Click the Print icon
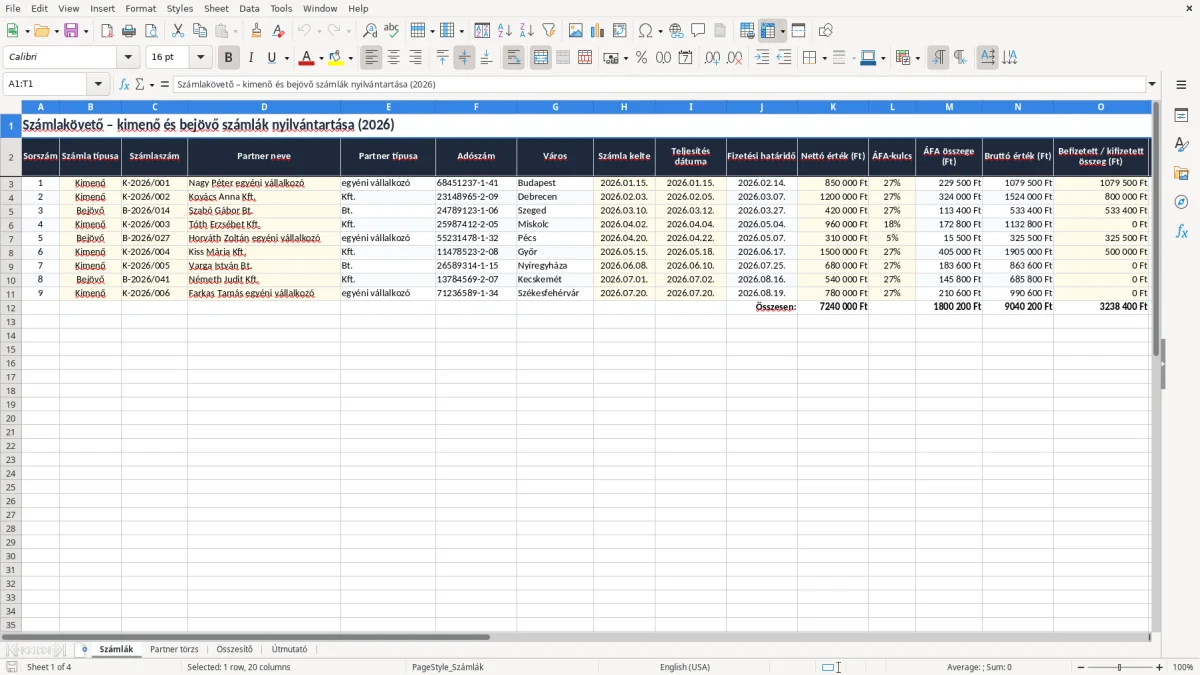This screenshot has height=675, width=1200. click(129, 31)
